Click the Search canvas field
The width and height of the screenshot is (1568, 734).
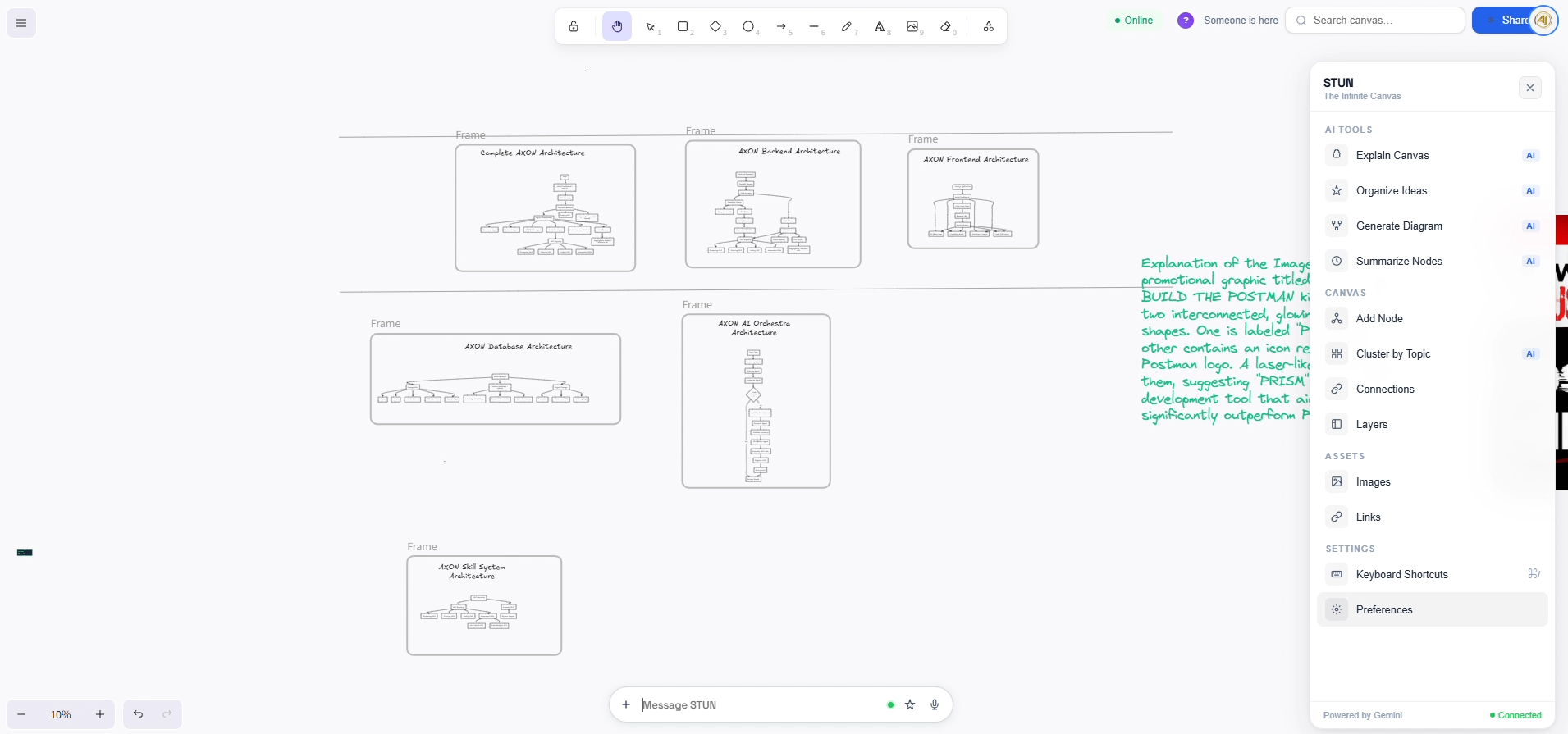(1375, 21)
